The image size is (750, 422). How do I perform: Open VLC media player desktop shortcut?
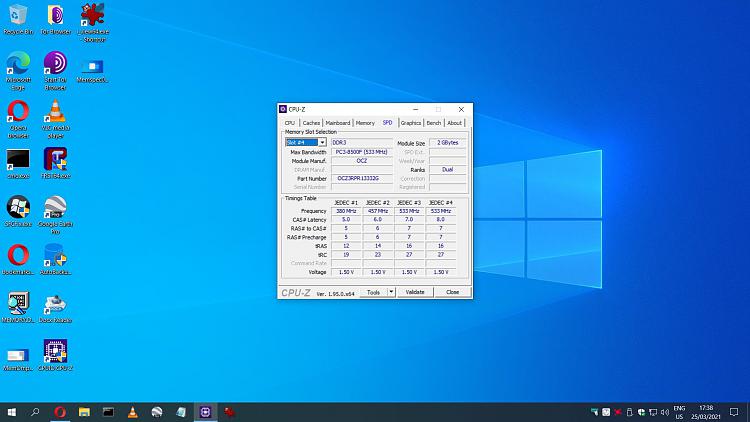coord(55,119)
